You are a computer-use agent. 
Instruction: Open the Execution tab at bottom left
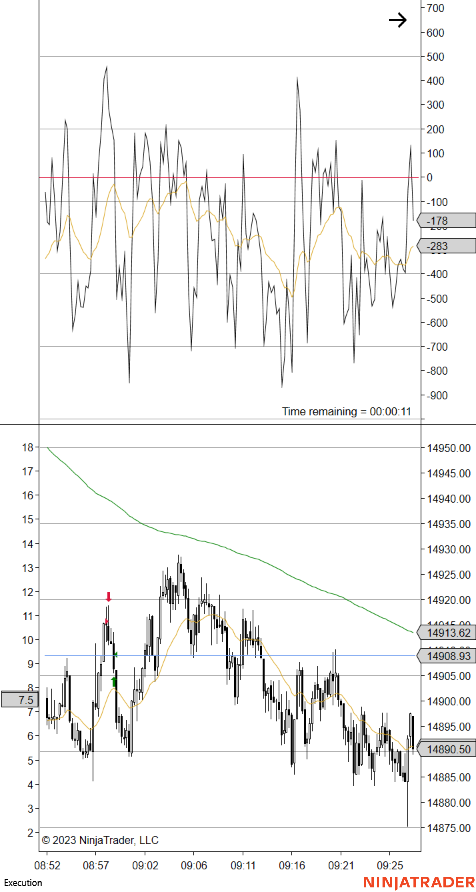coord(23,882)
